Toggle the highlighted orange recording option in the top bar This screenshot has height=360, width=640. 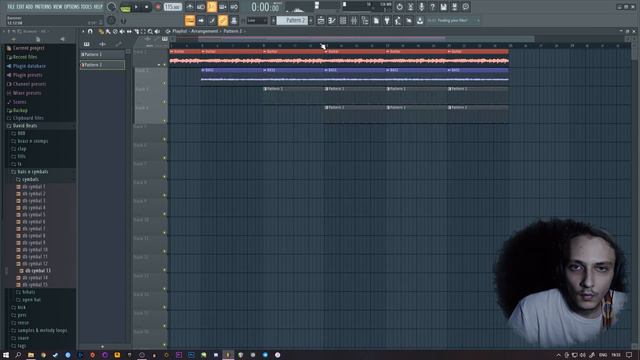[x=212, y=7]
